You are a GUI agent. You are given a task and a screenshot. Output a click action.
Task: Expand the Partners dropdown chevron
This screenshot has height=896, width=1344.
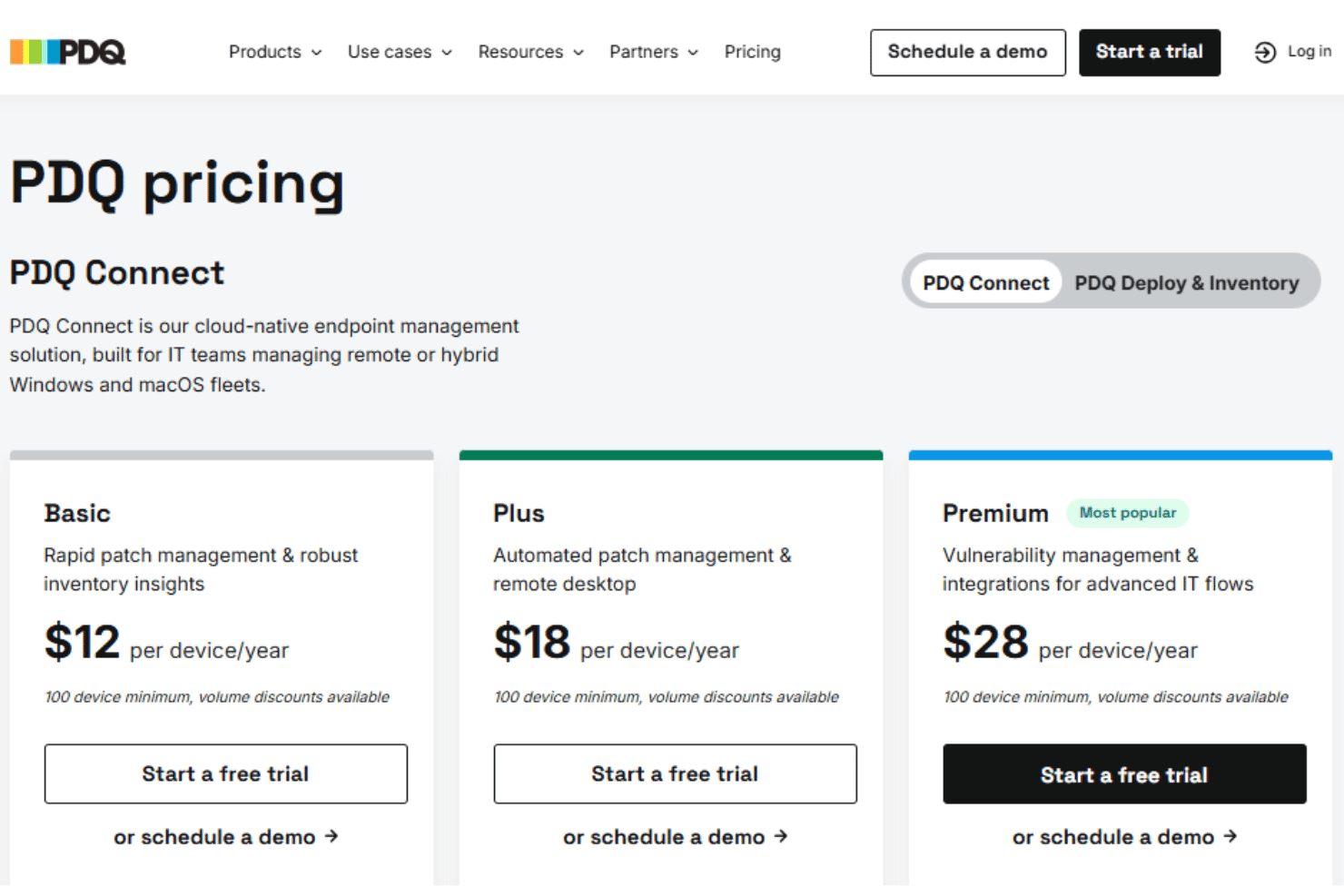point(693,53)
